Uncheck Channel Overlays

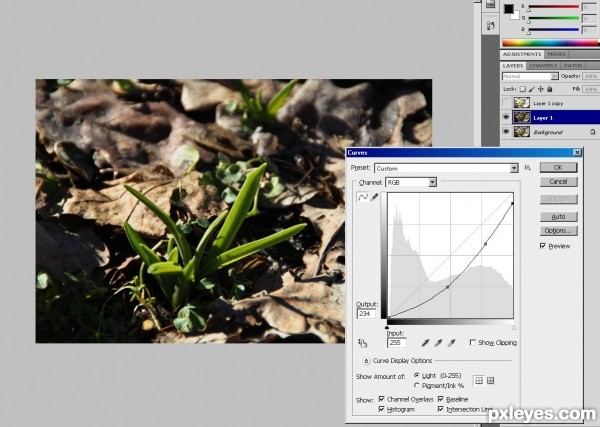point(382,399)
